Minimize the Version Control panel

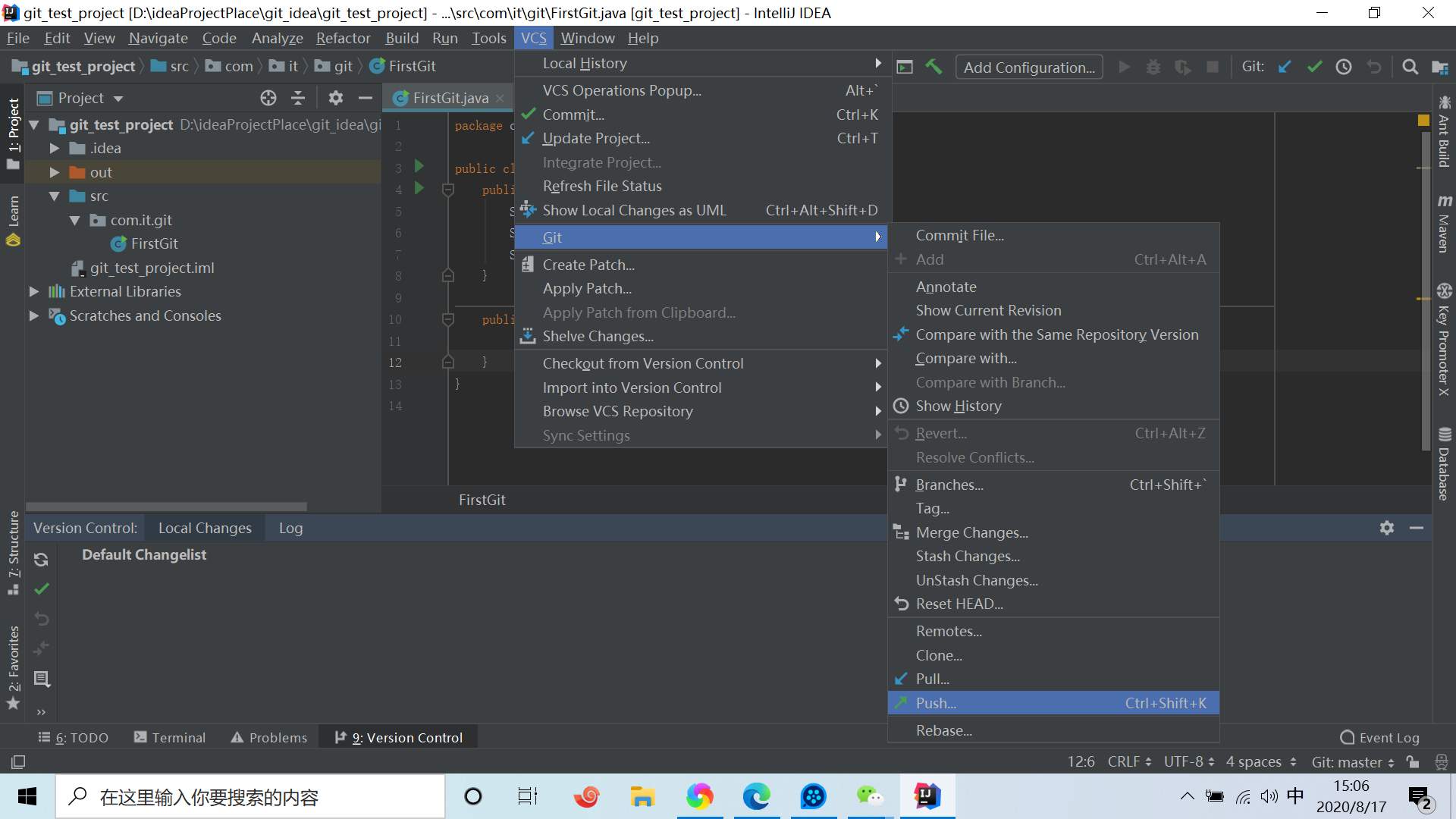(x=1417, y=528)
